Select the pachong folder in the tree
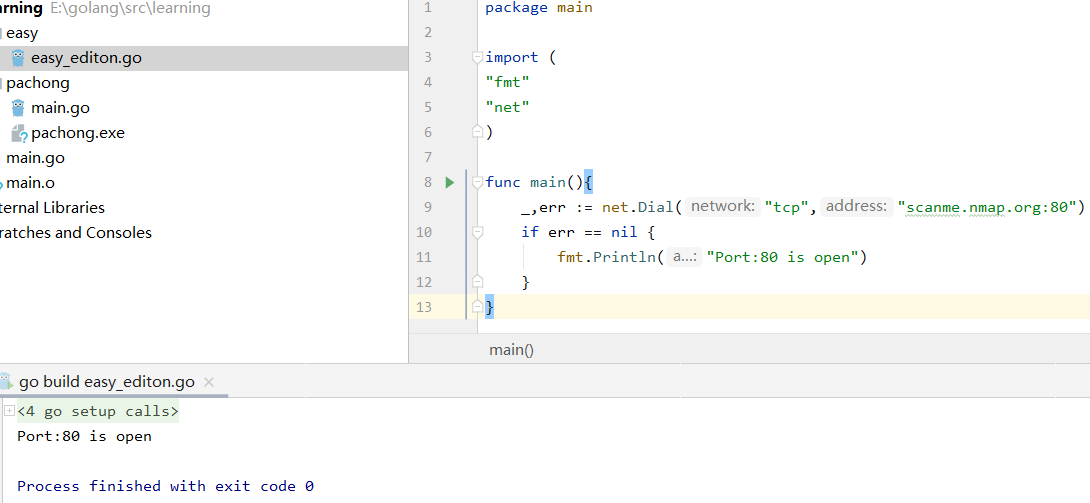 click(38, 83)
